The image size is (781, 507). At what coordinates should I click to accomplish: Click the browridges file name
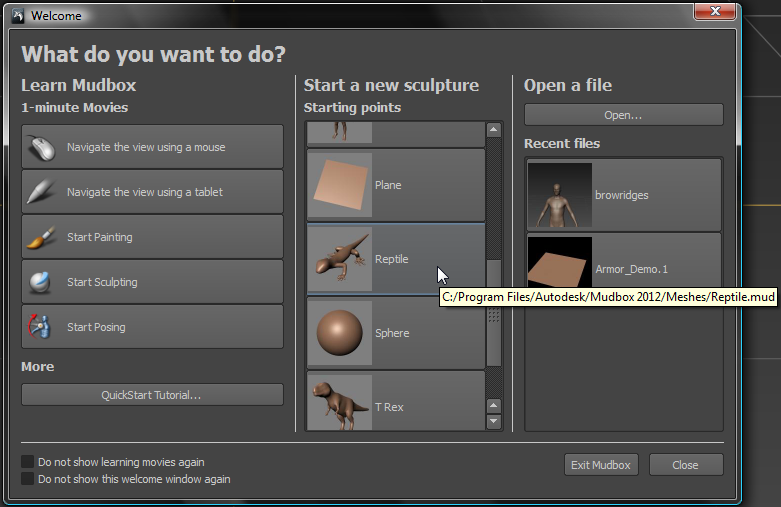click(622, 195)
